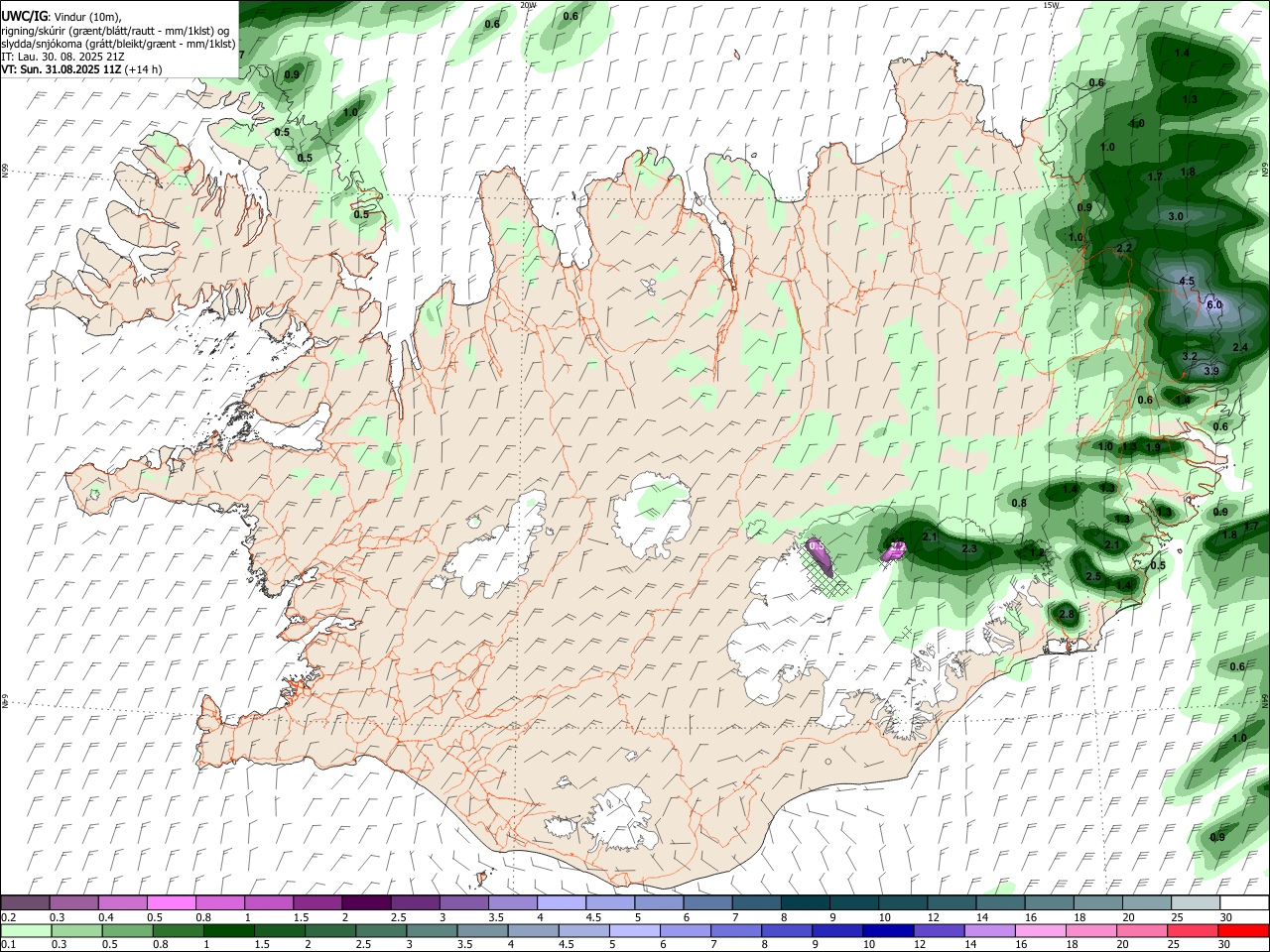Screen dimensions: 1270x952
Task: Click the 2.5 precipitation value in the southeast
Action: pos(1093,576)
